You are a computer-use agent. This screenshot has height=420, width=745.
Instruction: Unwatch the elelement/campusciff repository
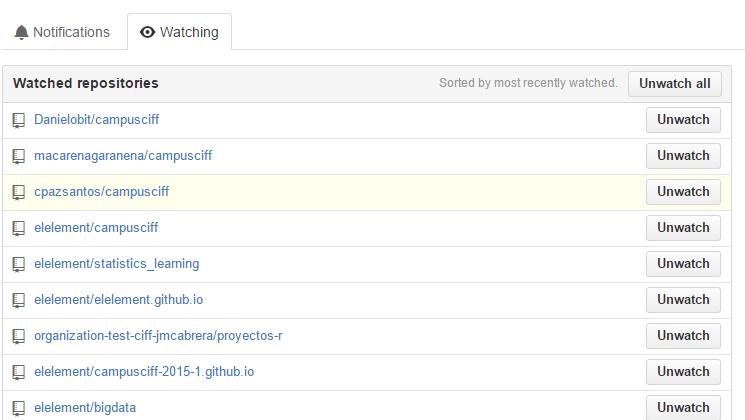click(x=683, y=228)
